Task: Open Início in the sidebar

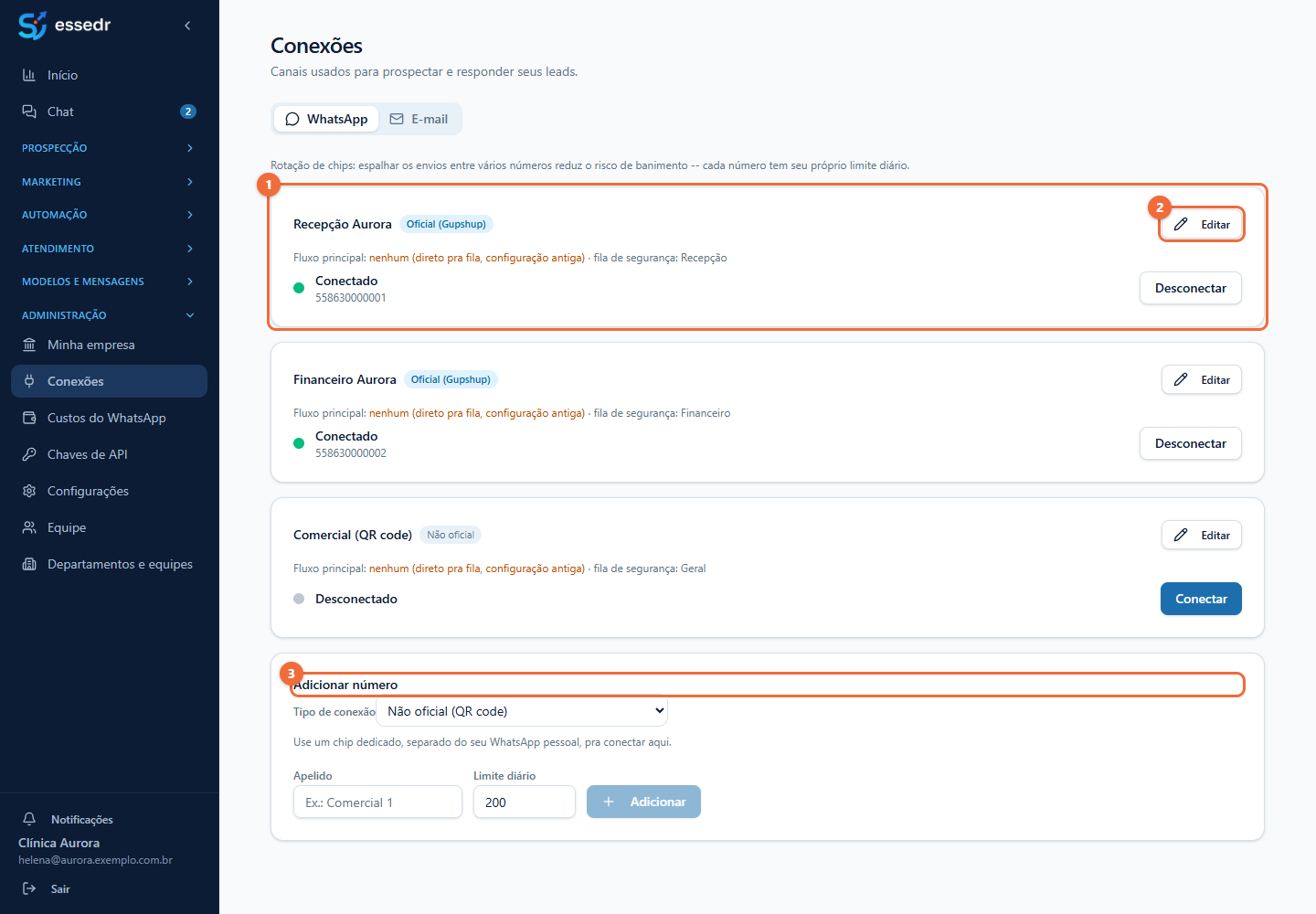Action: pyautogui.click(x=110, y=75)
